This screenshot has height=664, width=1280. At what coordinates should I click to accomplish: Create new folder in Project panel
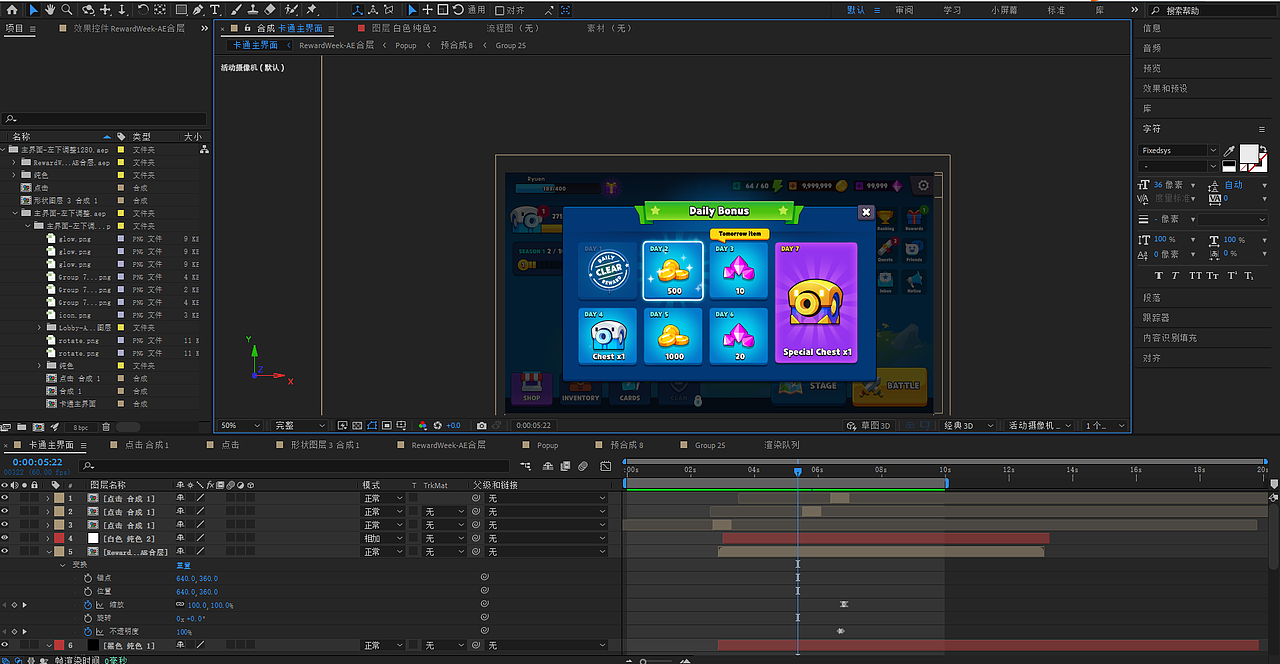pos(21,427)
